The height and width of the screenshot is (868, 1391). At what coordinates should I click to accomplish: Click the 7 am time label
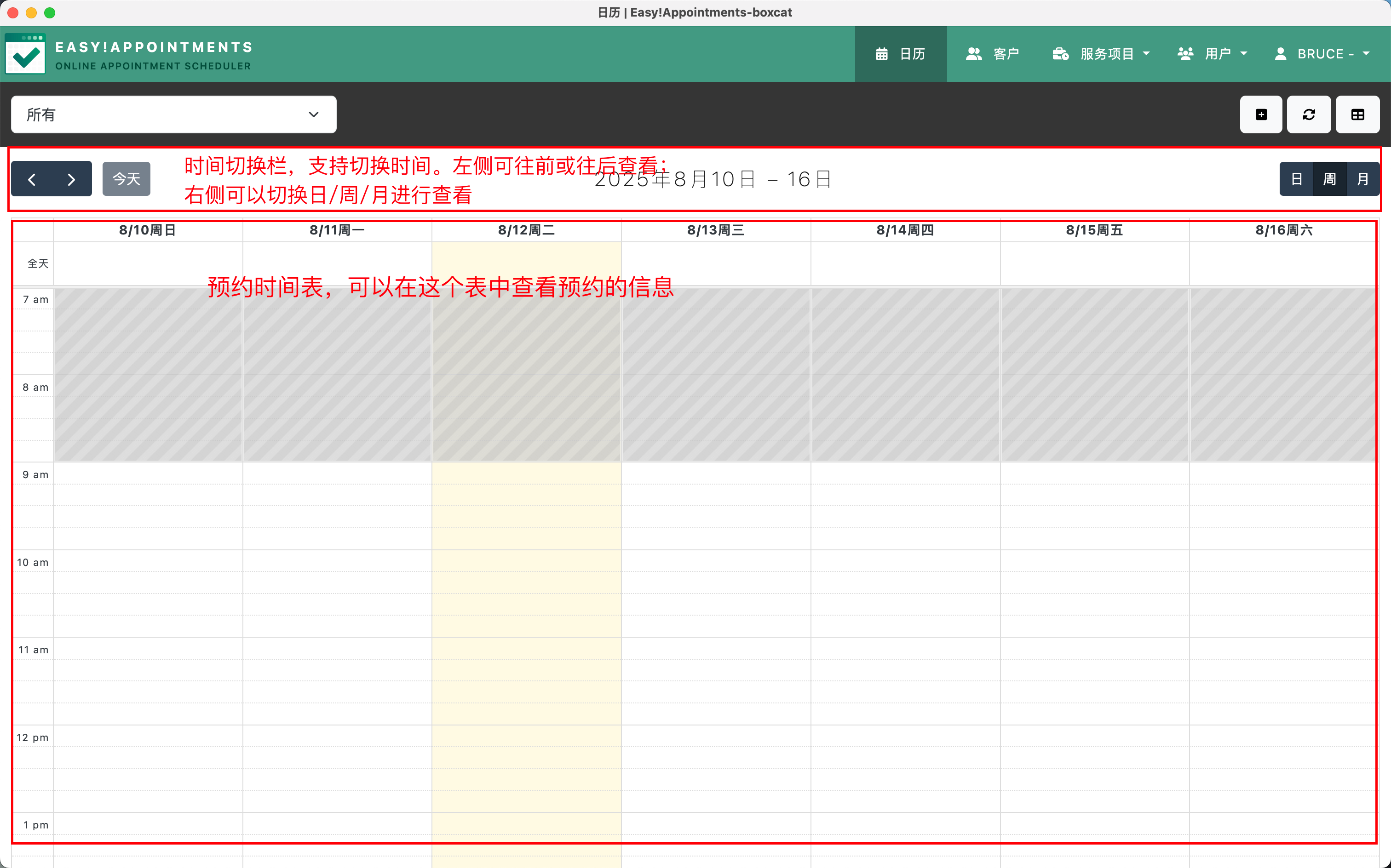point(35,299)
